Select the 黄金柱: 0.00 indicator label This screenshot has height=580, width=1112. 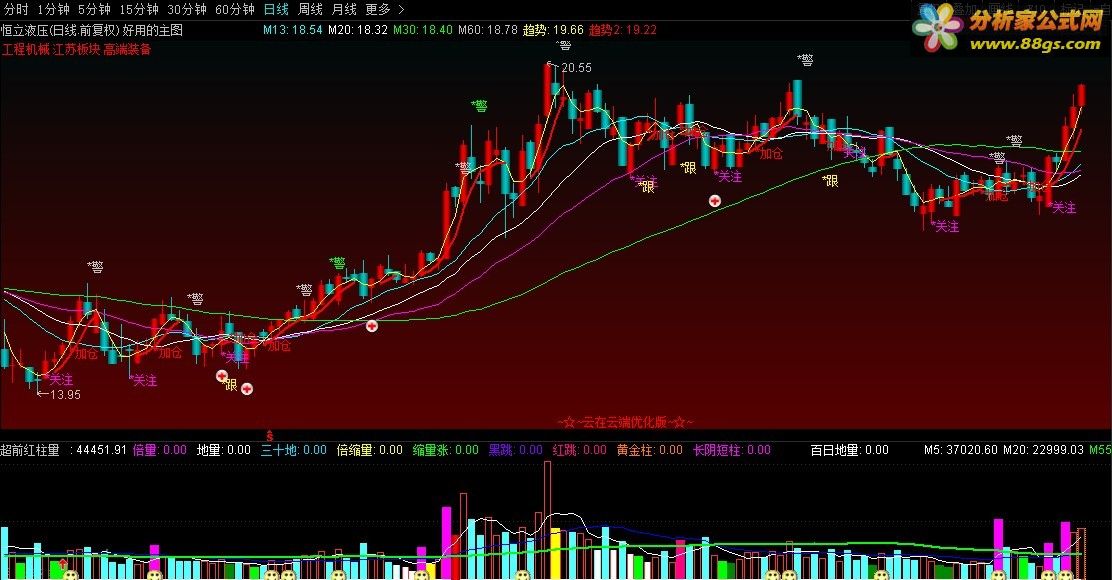(x=650, y=450)
